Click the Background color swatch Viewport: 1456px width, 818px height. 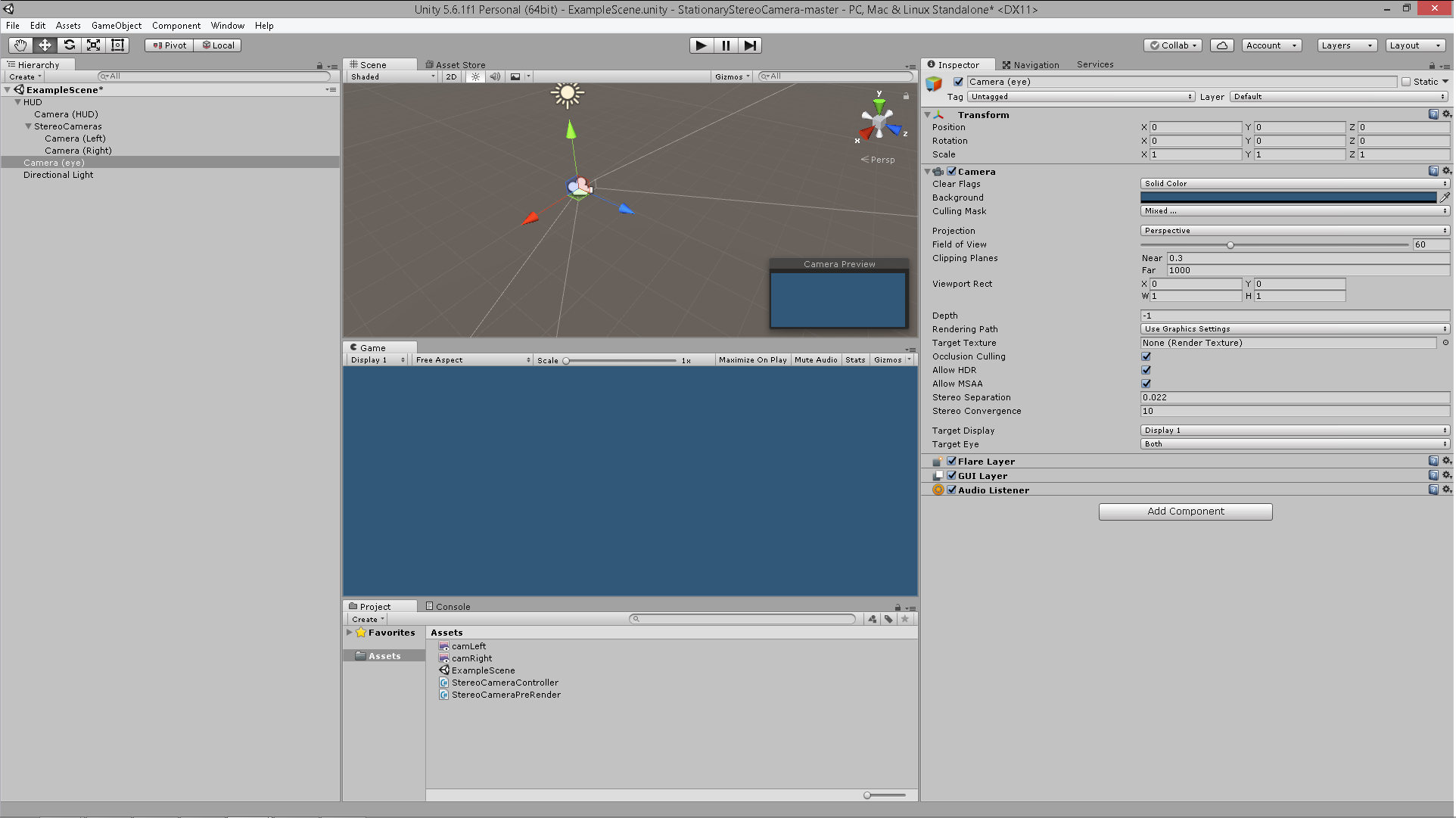[1287, 198]
